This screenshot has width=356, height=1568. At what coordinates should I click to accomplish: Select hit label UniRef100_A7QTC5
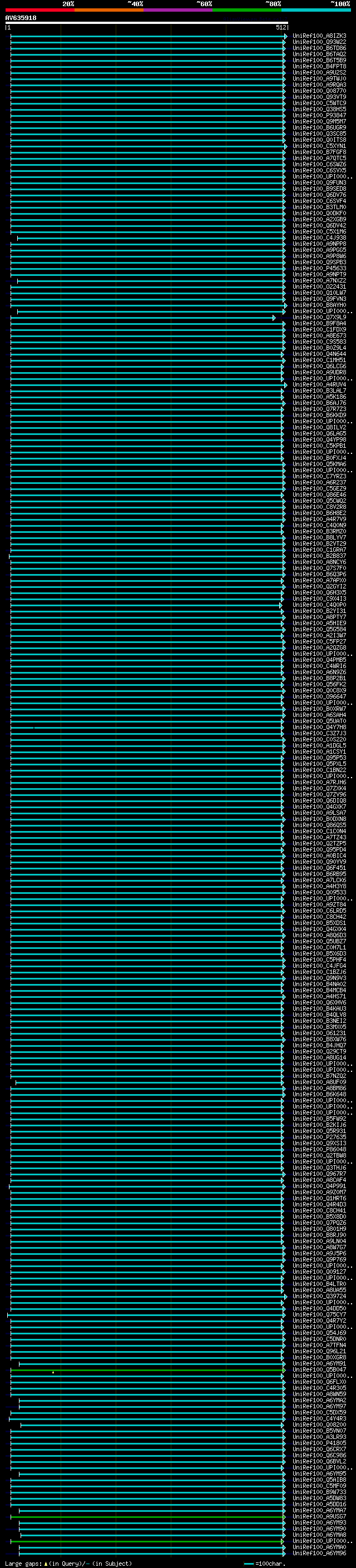coord(319,159)
